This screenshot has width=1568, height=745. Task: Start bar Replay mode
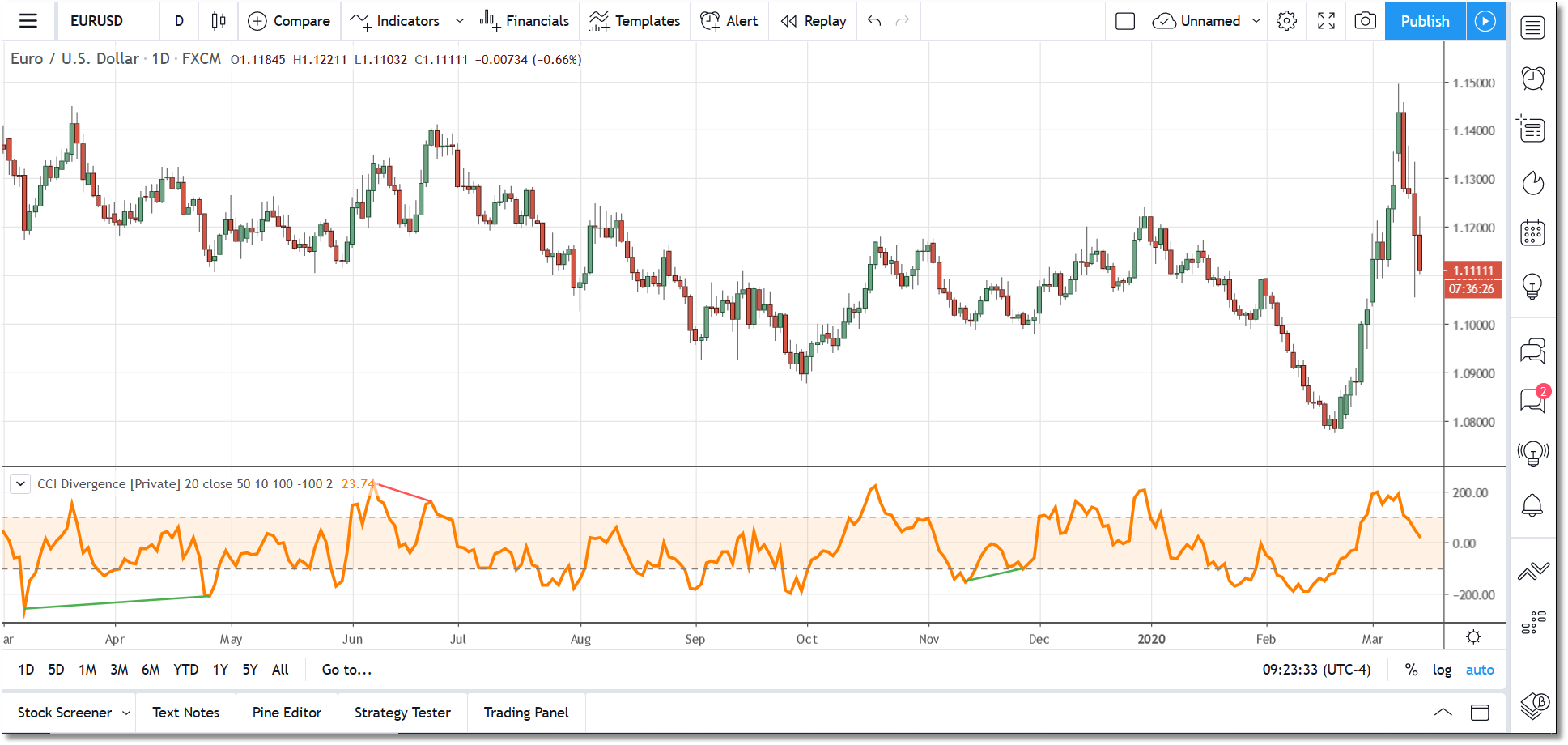(814, 21)
